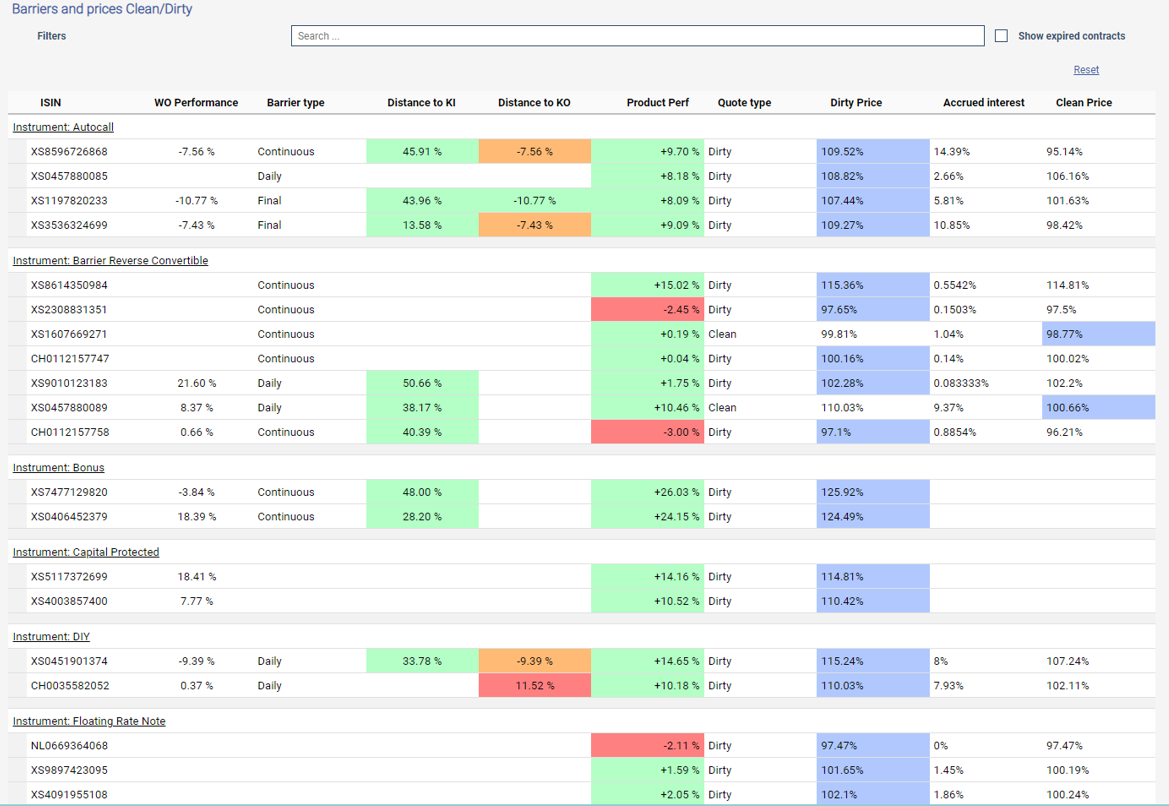This screenshot has width=1169, height=806.
Task: Collapse the Instrument: Floating Rate Note group
Action: click(x=89, y=721)
